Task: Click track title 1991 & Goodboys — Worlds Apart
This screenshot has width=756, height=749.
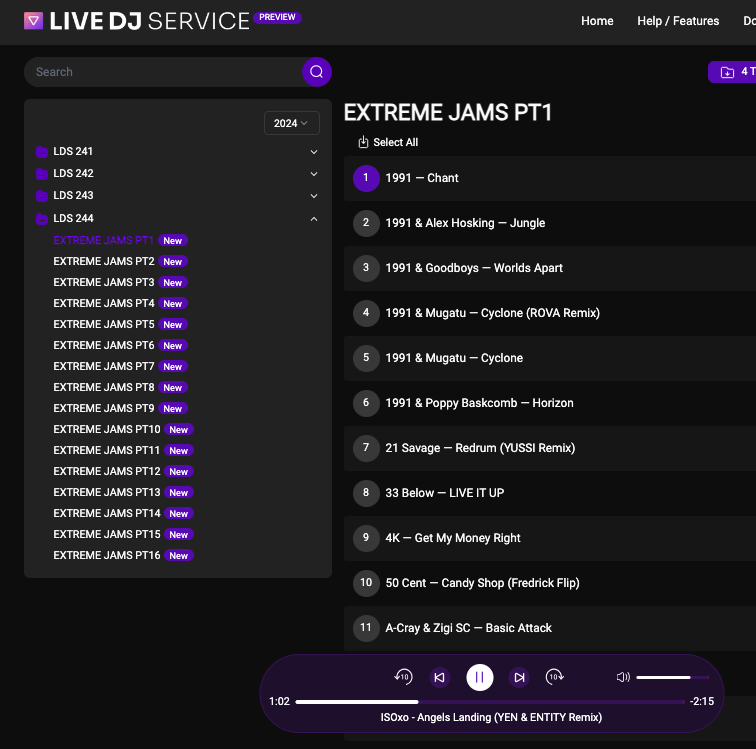Action: [x=474, y=268]
